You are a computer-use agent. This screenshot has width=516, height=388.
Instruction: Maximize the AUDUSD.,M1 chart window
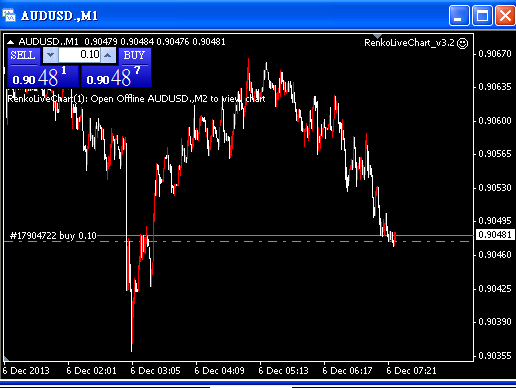[x=482, y=16]
